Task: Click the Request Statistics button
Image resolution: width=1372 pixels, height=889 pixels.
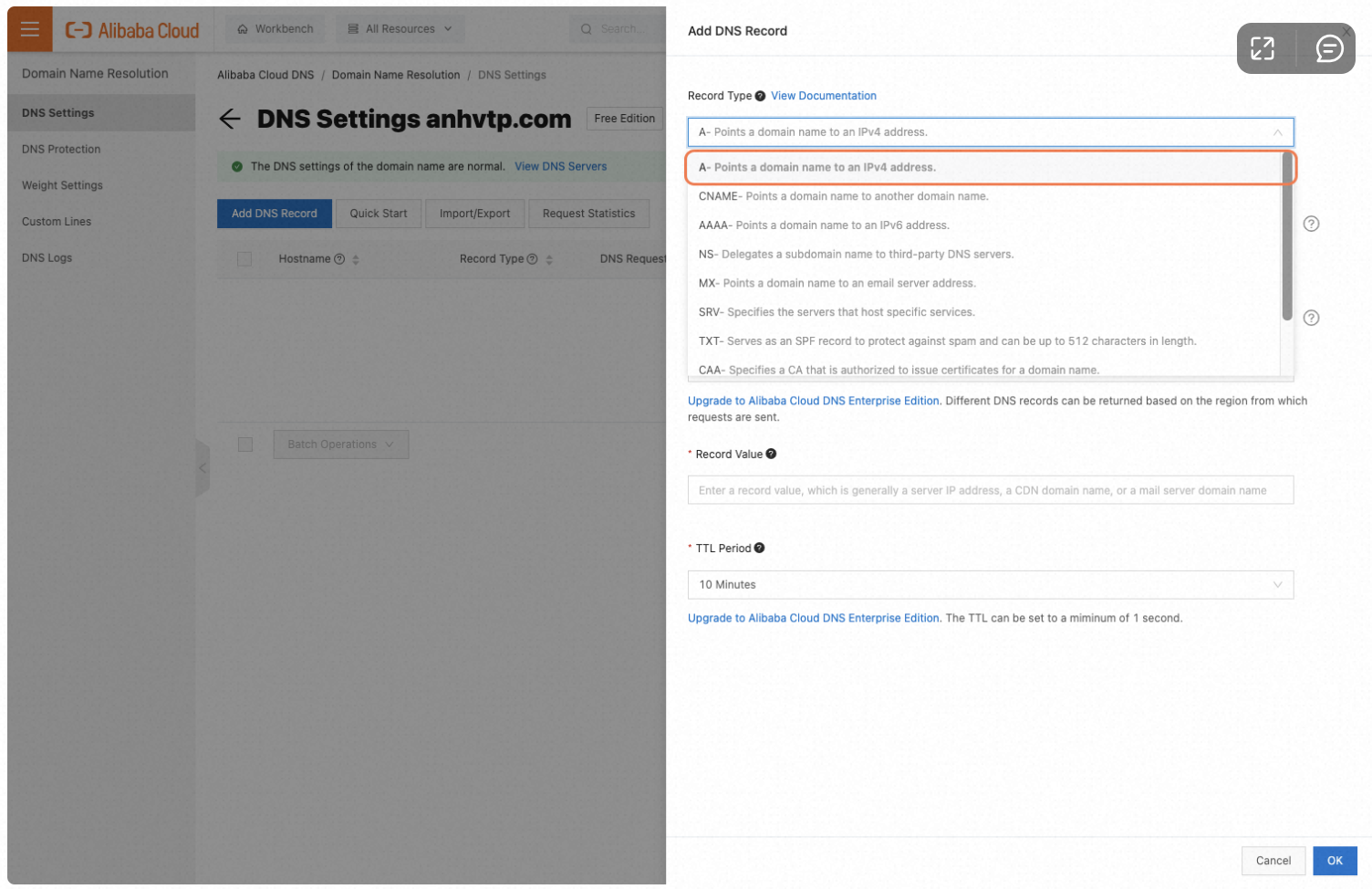Action: click(588, 214)
